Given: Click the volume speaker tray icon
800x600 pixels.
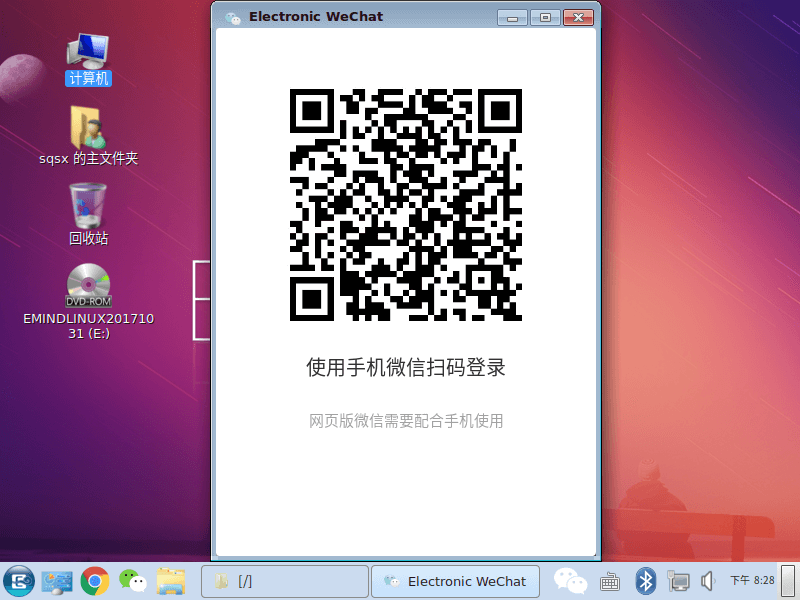Looking at the screenshot, I should 708,581.
